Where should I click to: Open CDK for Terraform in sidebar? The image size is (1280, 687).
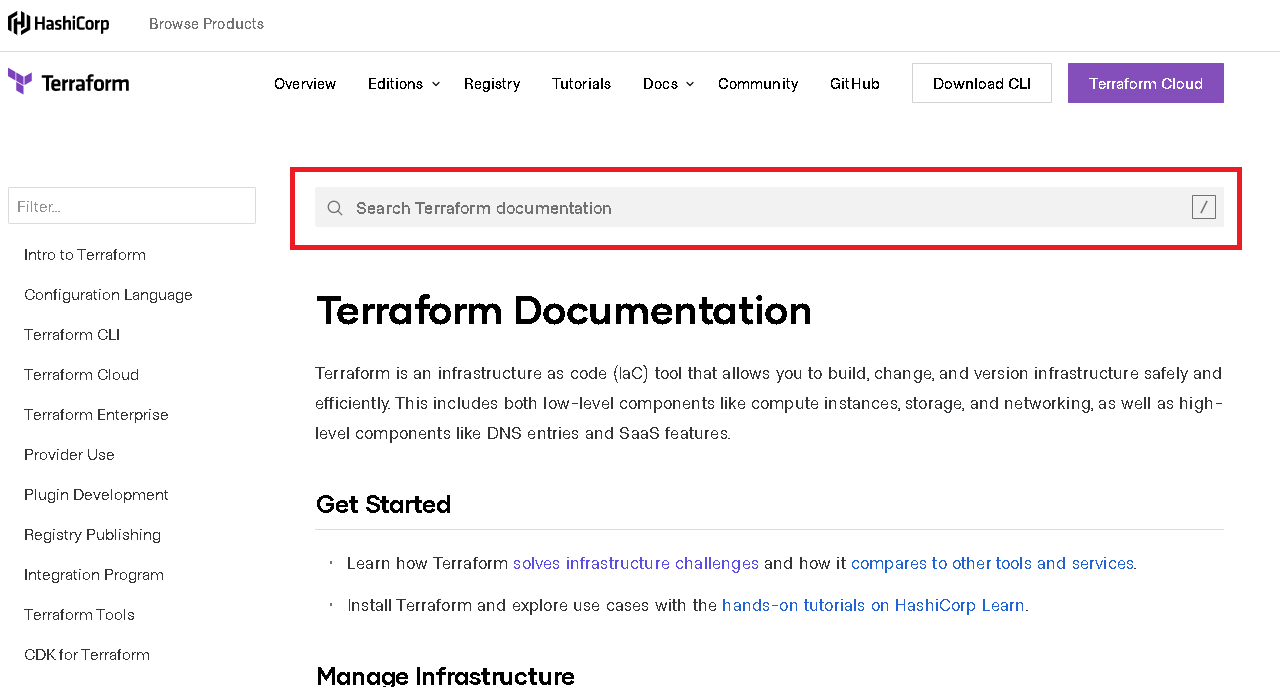(87, 655)
